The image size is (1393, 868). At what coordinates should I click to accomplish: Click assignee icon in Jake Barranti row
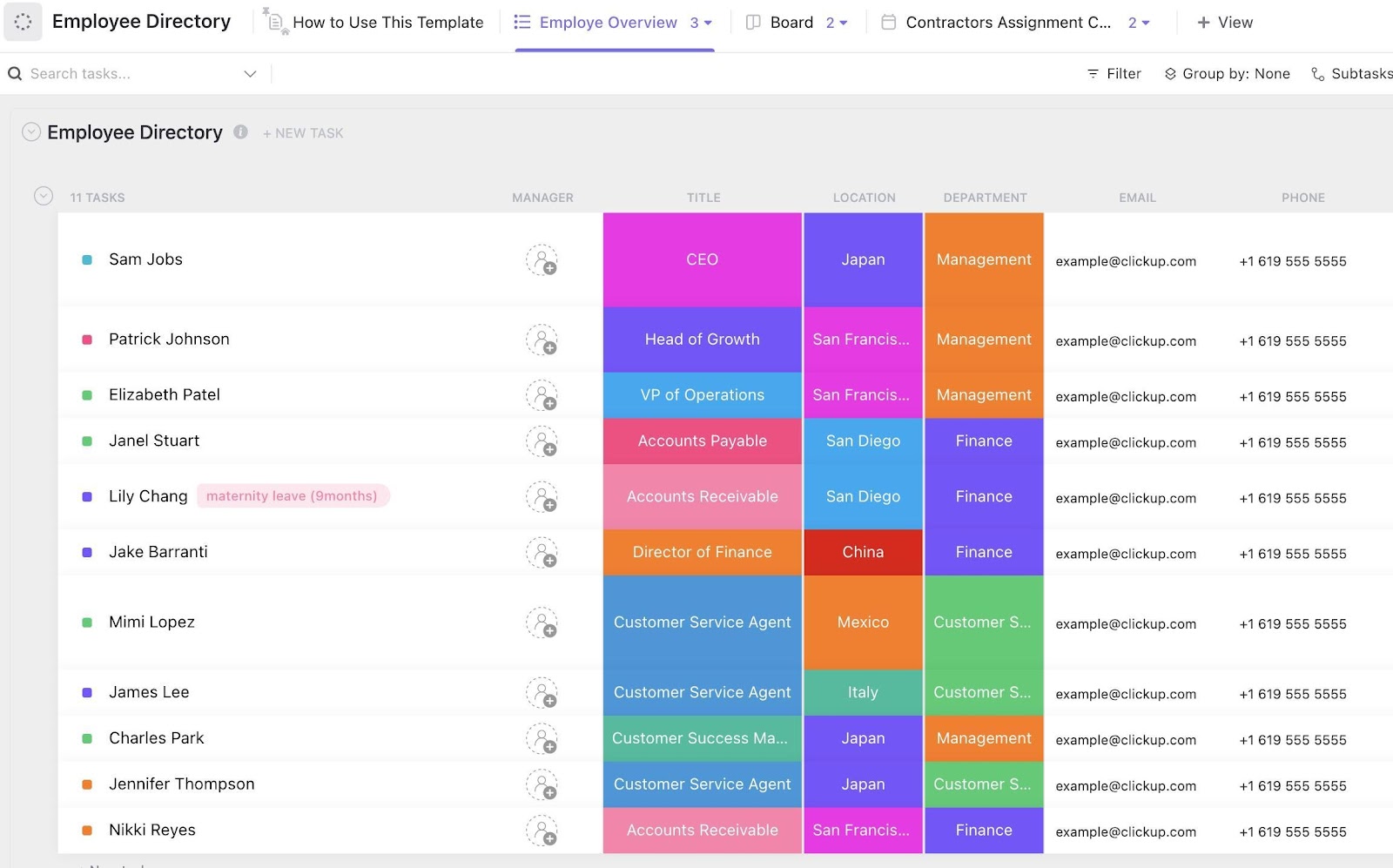click(542, 553)
